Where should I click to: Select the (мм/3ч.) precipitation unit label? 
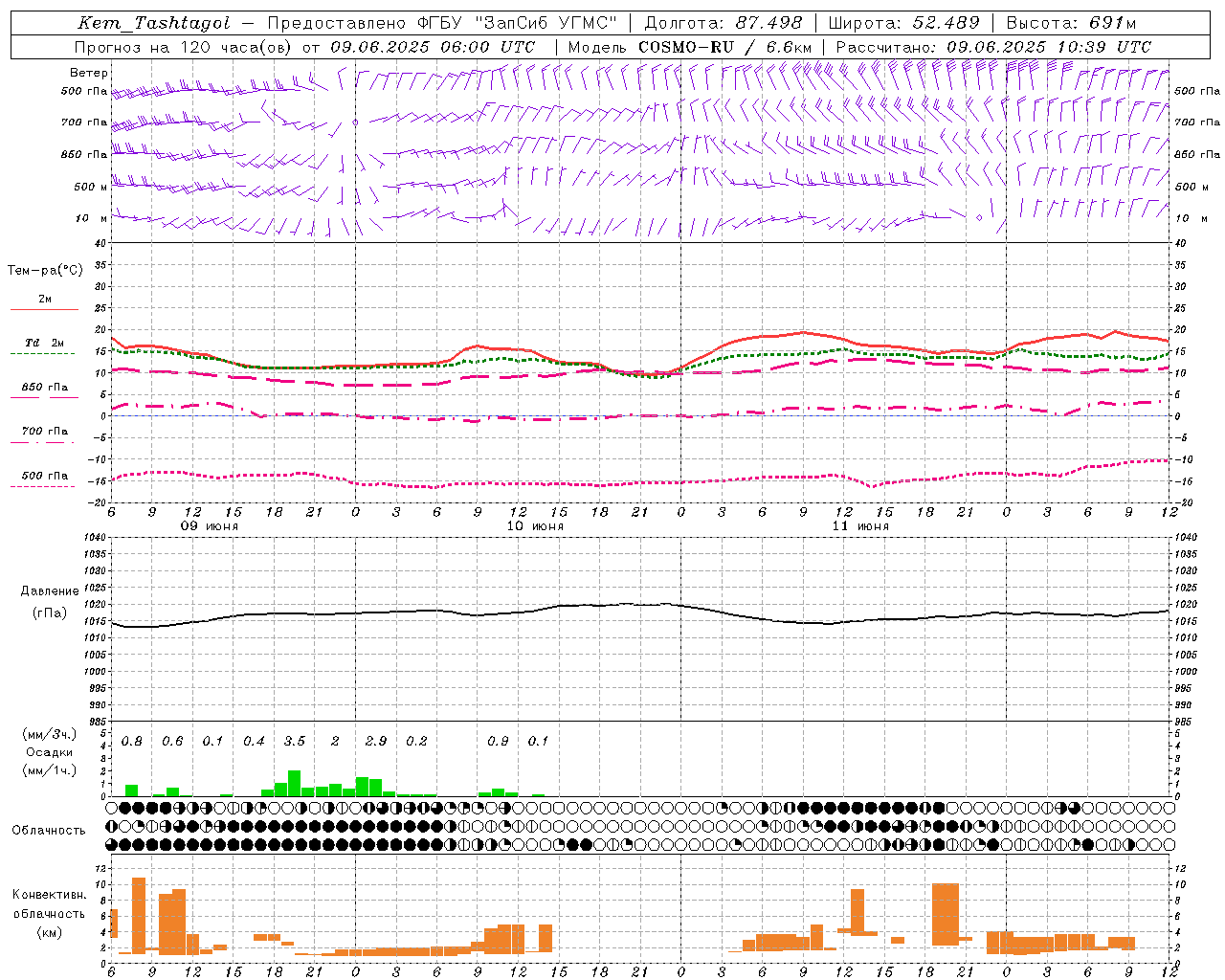coord(49,734)
